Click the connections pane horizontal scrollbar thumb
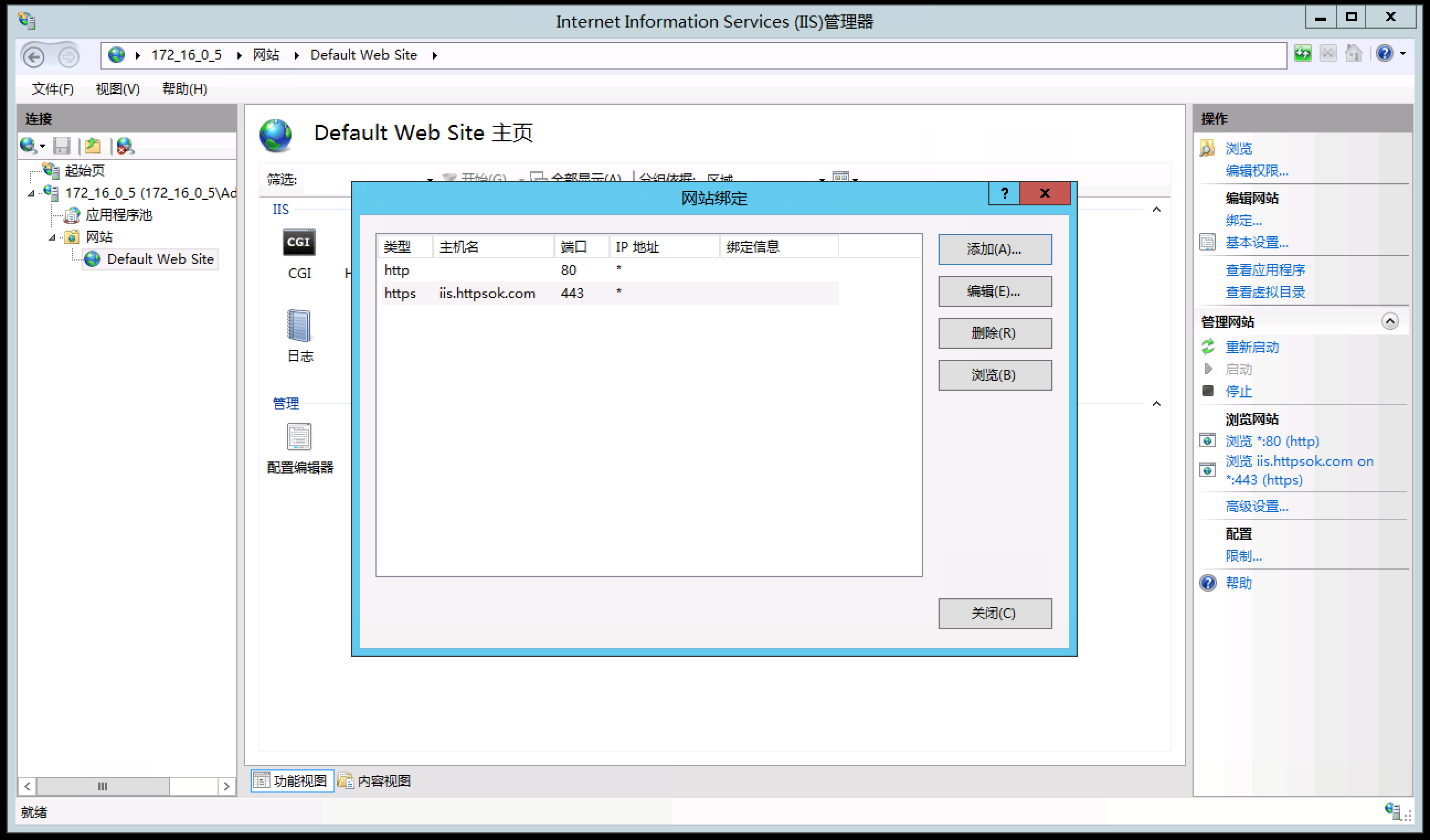 (x=103, y=786)
